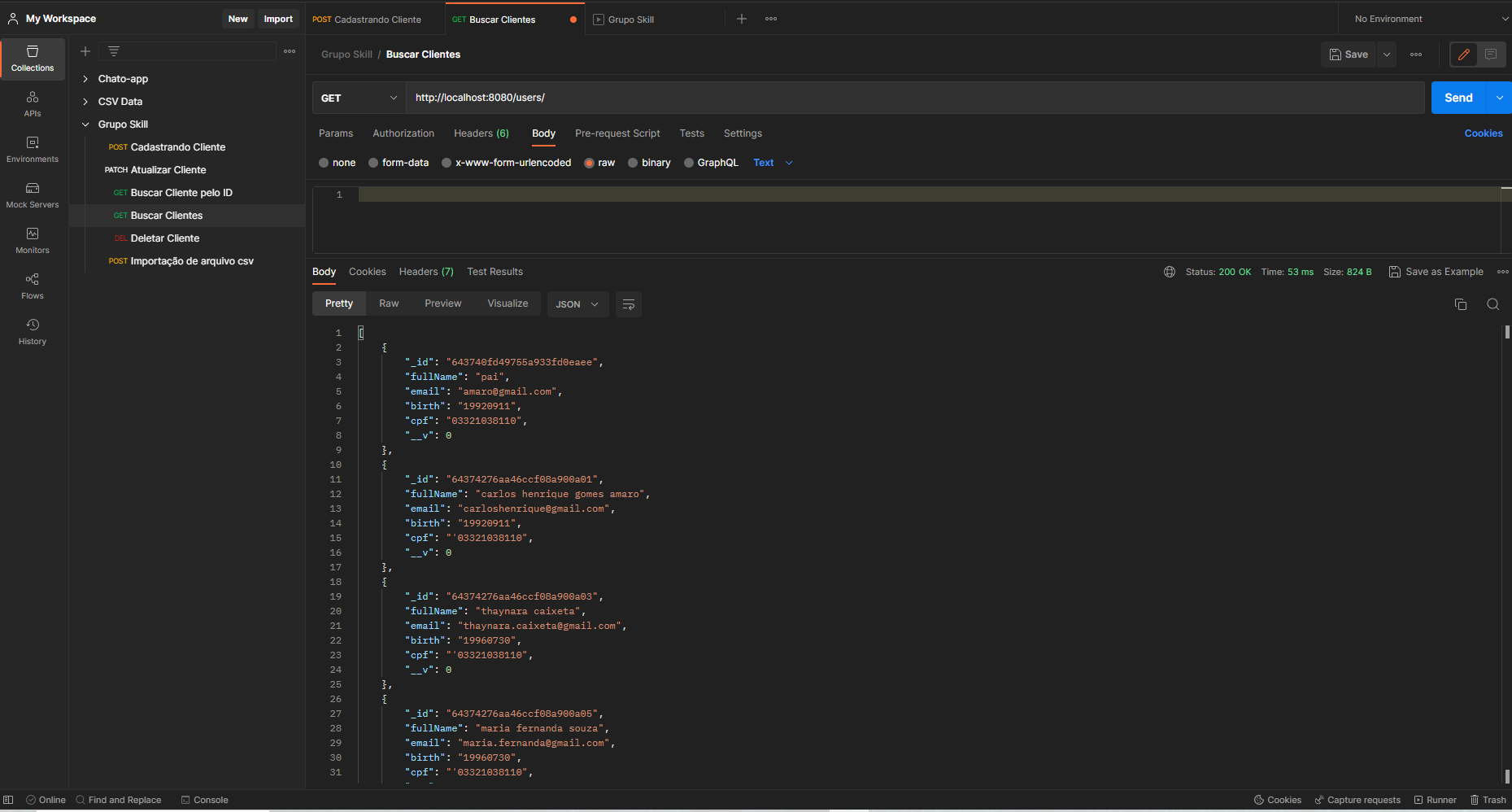Image resolution: width=1512 pixels, height=812 pixels.
Task: Collapse the Grupo Skill collection
Action: (85, 124)
